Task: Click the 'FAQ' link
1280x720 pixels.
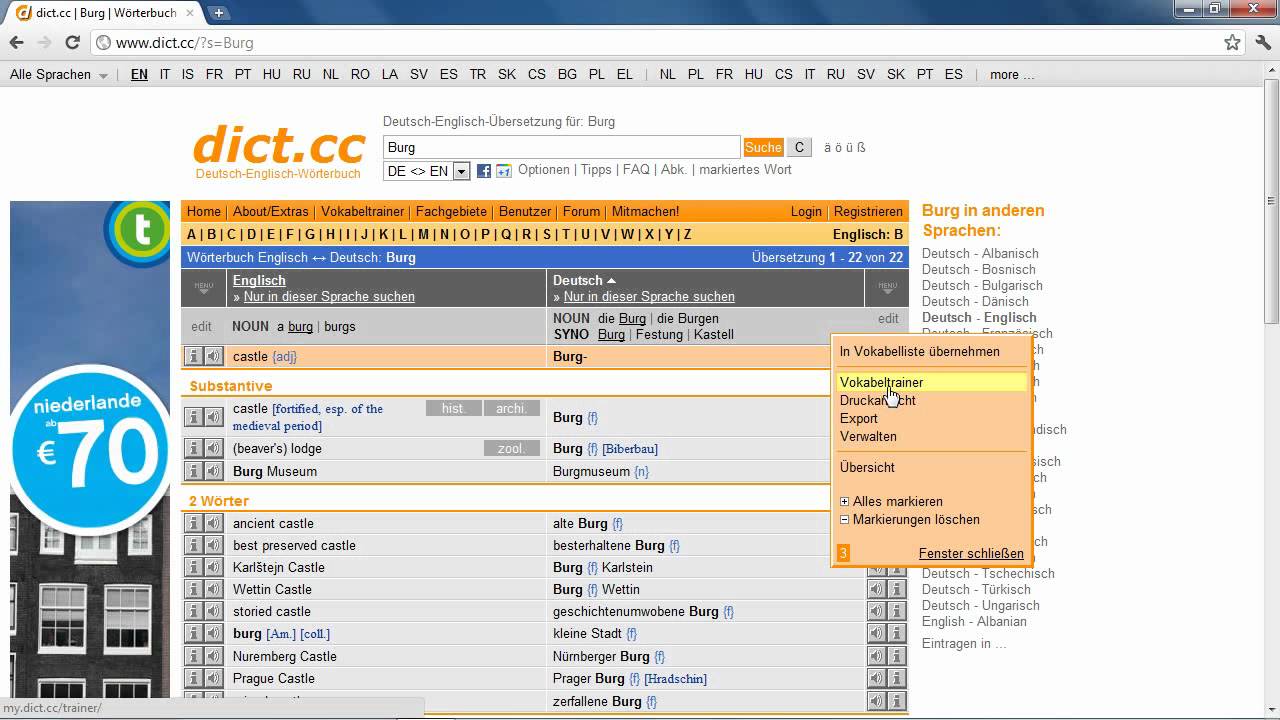Action: (636, 169)
